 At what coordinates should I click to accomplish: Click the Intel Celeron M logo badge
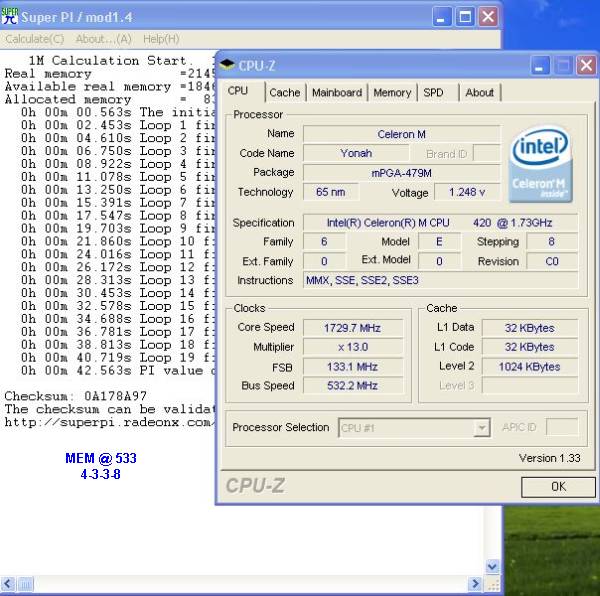[540, 164]
